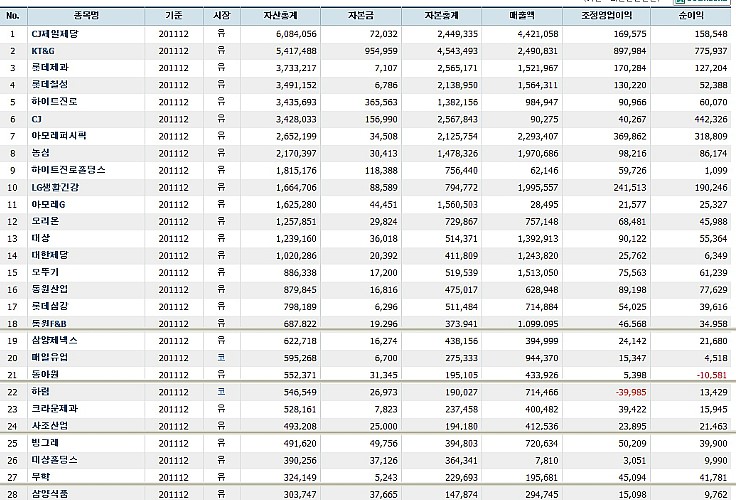Select the sales value 1,513,050 for 오뚜기
The height and width of the screenshot is (500, 736).
point(538,273)
